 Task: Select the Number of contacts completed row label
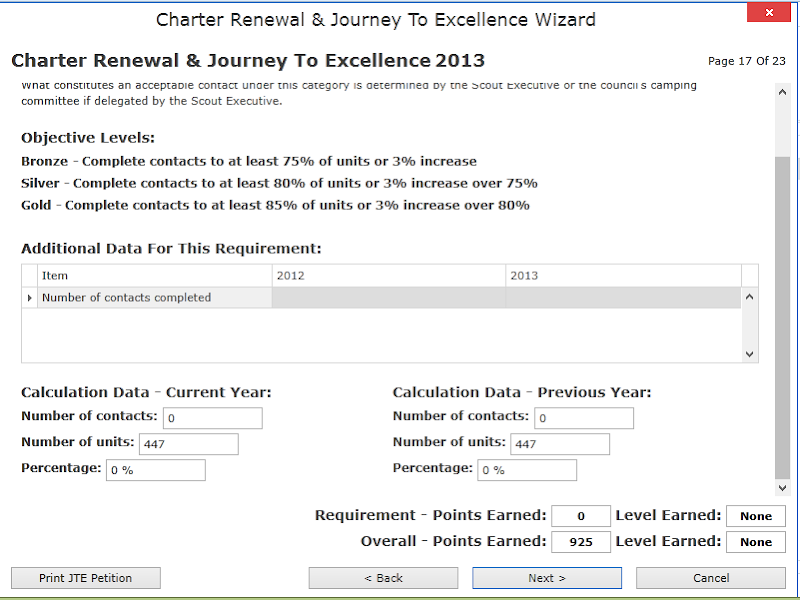(155, 297)
